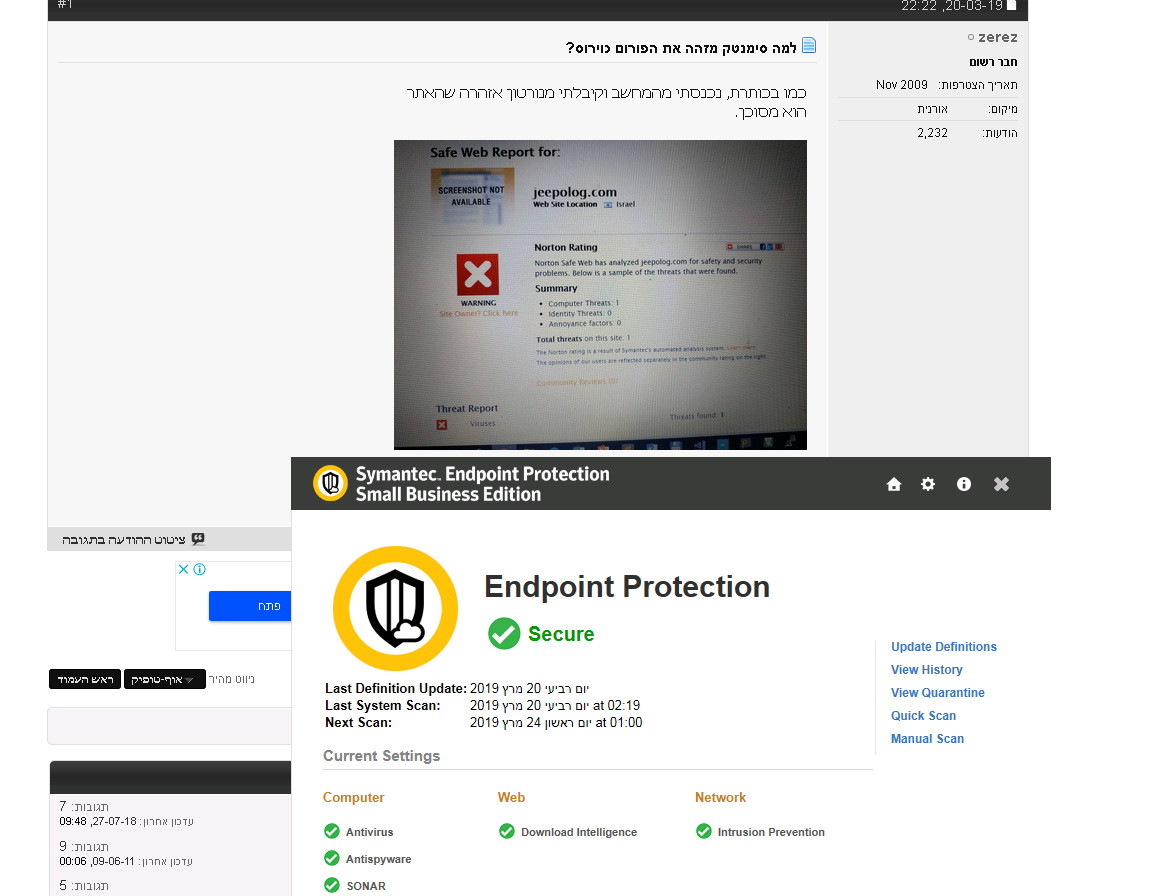This screenshot has width=1154, height=896.
Task: Click the quote reply speech bubble icon
Action: click(x=198, y=539)
